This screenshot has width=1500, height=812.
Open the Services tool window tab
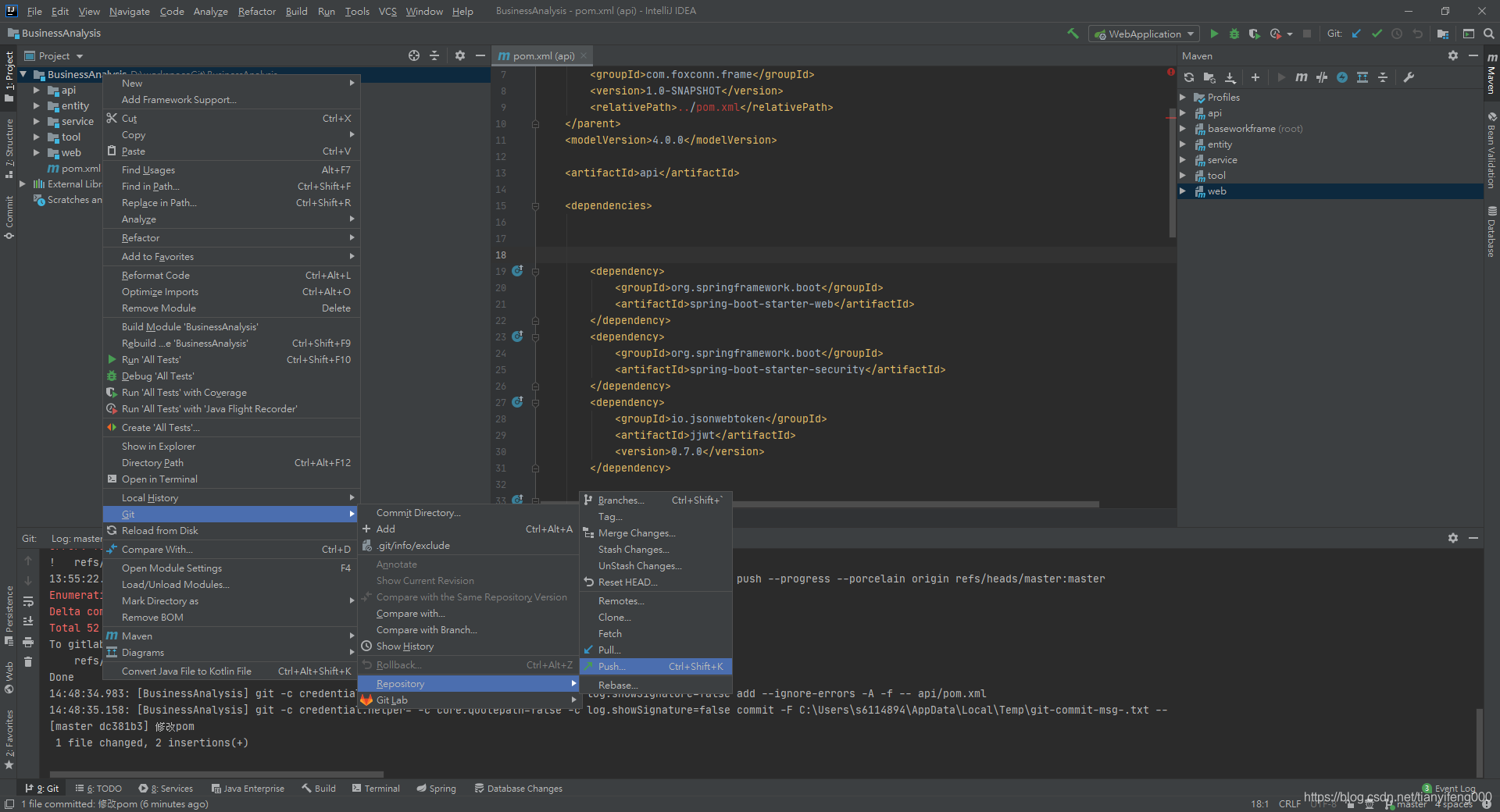166,789
